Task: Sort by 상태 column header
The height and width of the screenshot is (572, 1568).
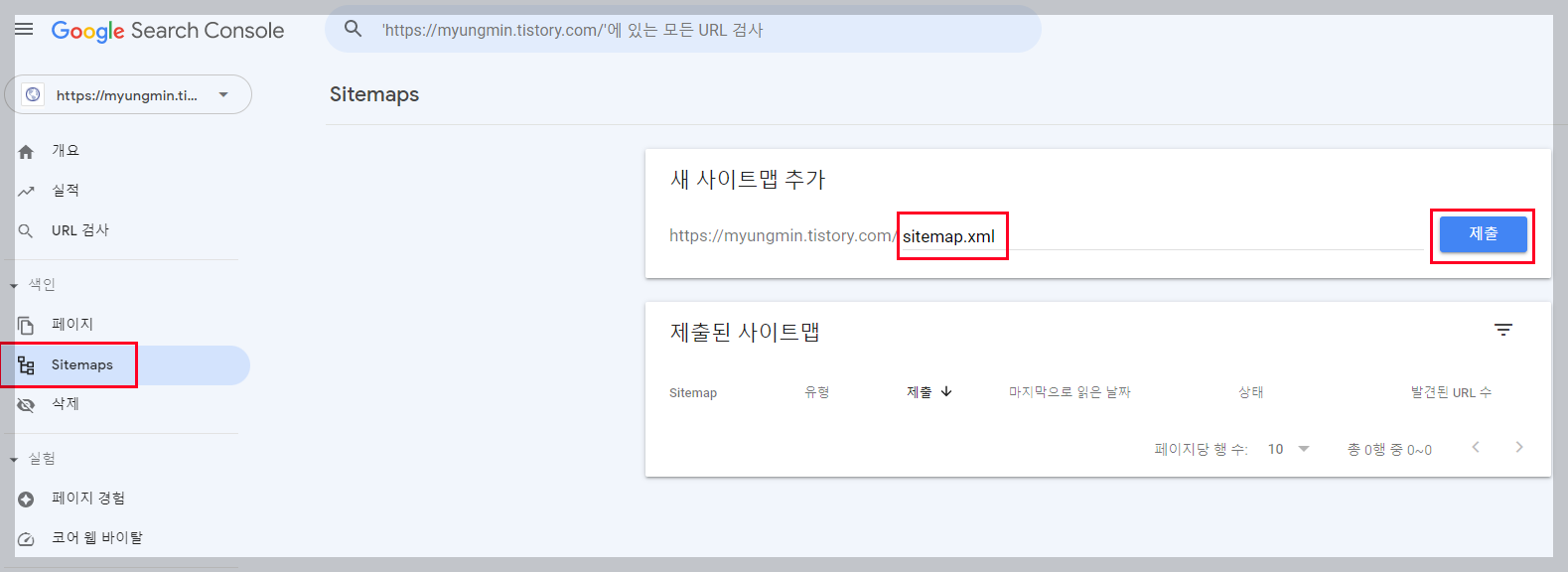Action: point(1251,393)
